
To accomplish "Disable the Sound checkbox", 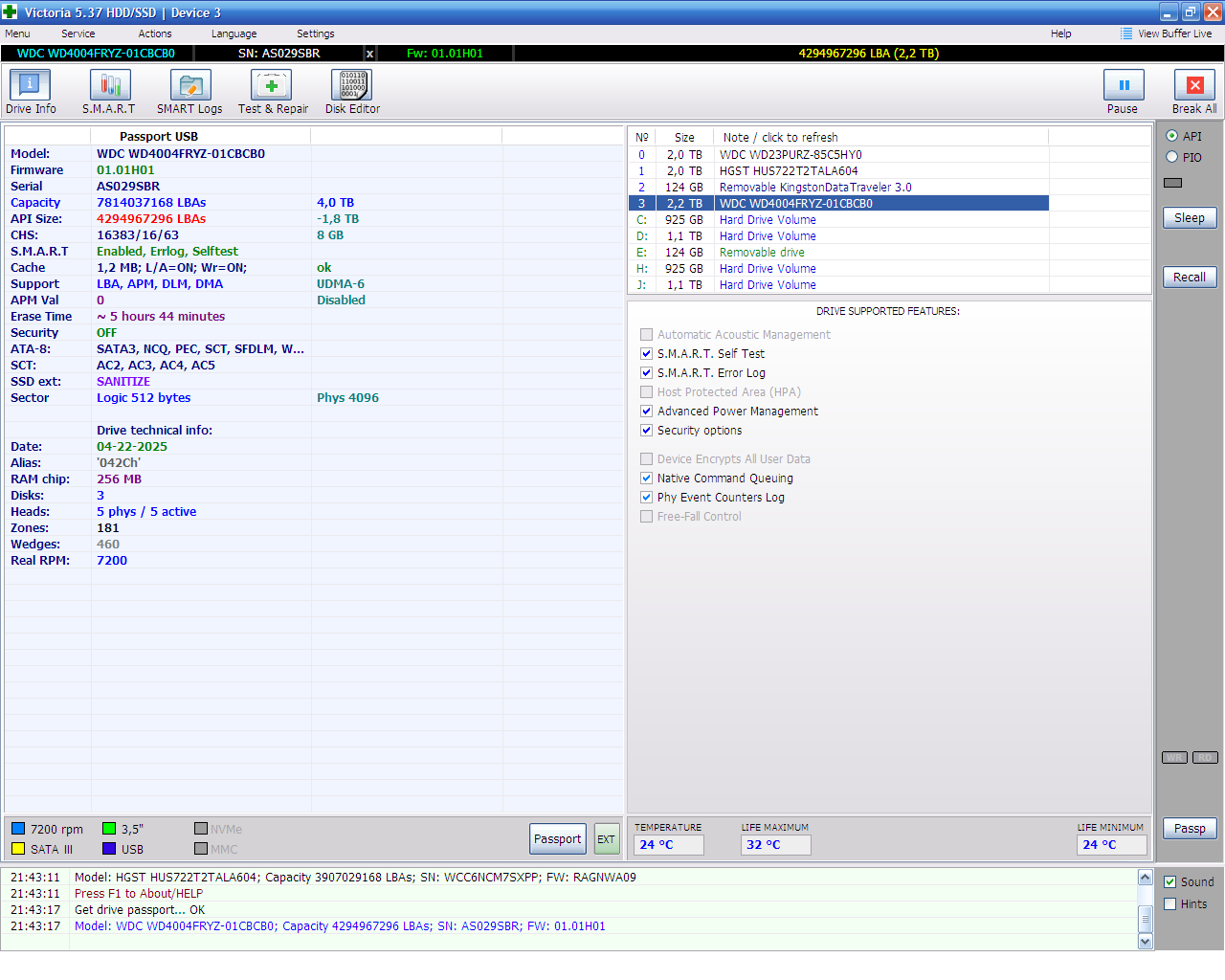I will pyautogui.click(x=1169, y=882).
